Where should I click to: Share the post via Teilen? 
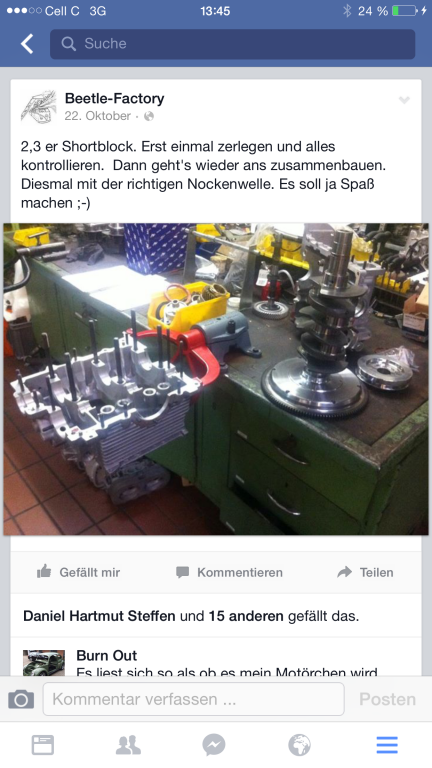[x=365, y=572]
